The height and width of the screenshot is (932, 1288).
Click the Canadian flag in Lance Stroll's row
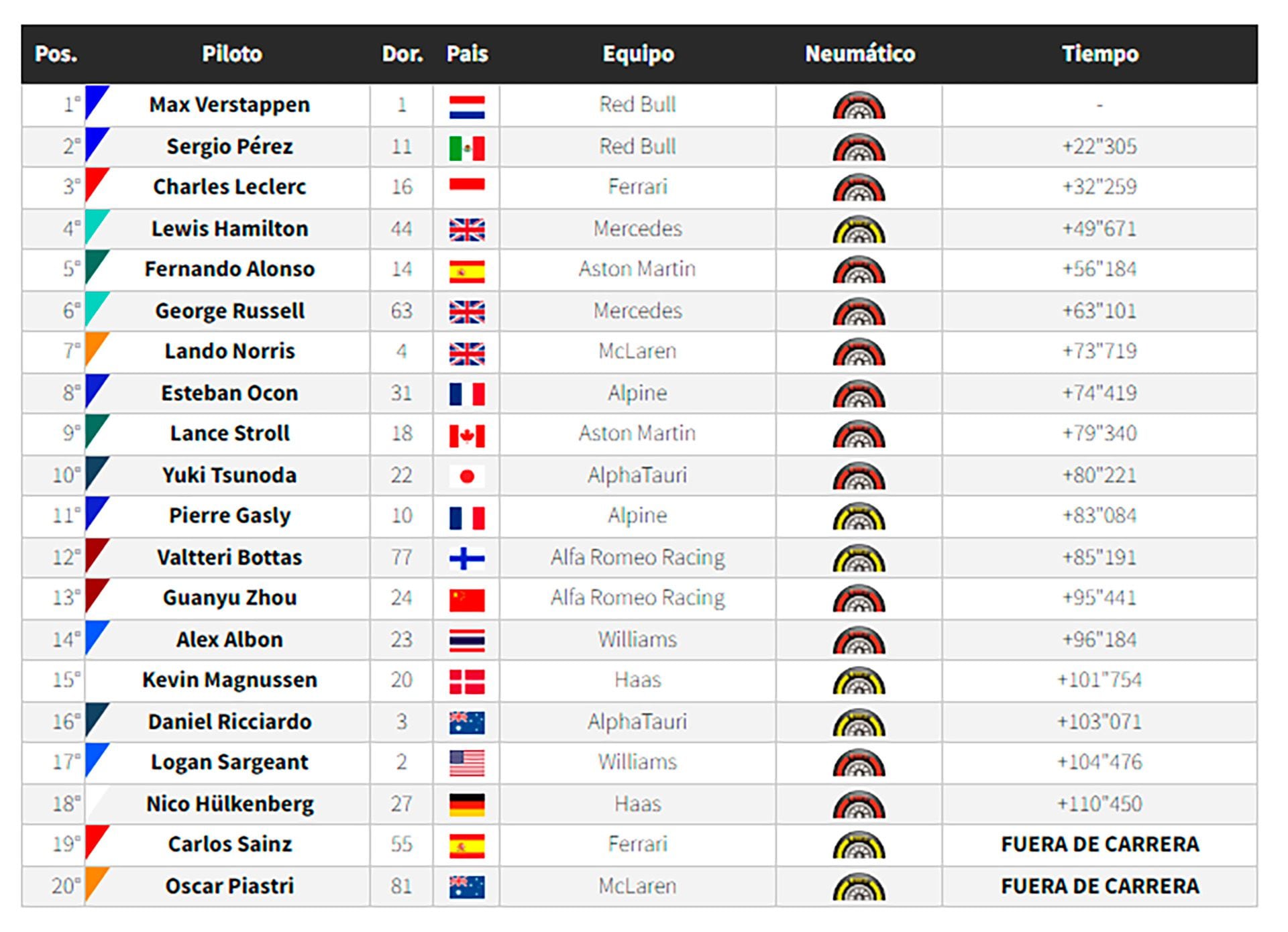coord(467,435)
